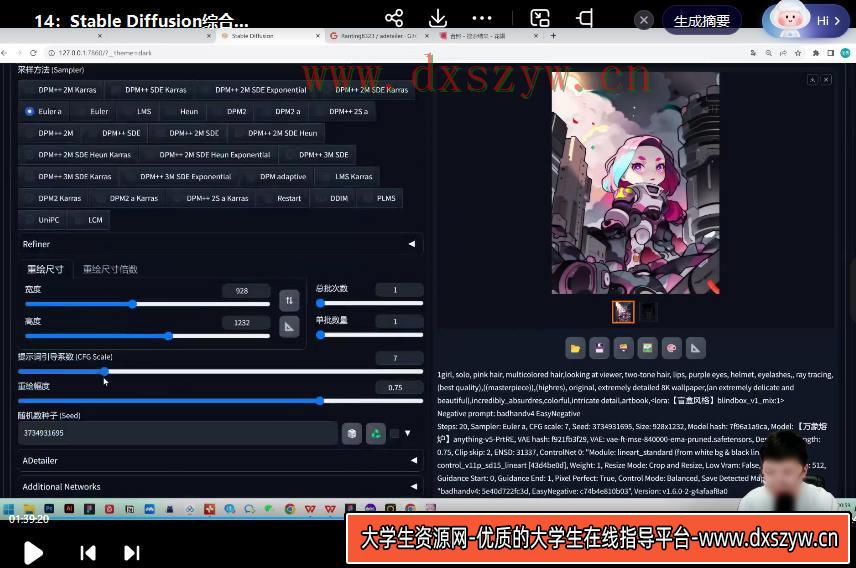Viewport: 856px width, 568px height.
Task: Click the width value field 928
Action: click(x=246, y=291)
